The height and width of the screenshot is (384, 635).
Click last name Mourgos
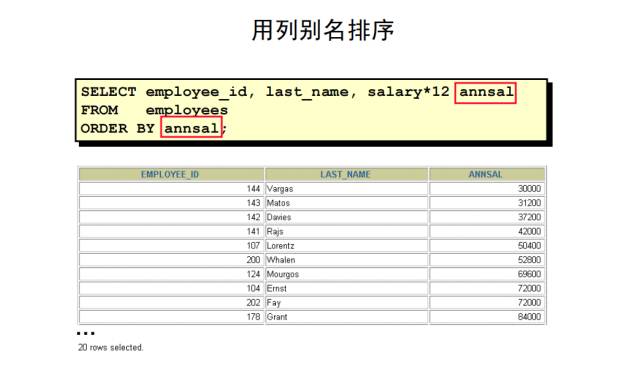[x=283, y=275]
